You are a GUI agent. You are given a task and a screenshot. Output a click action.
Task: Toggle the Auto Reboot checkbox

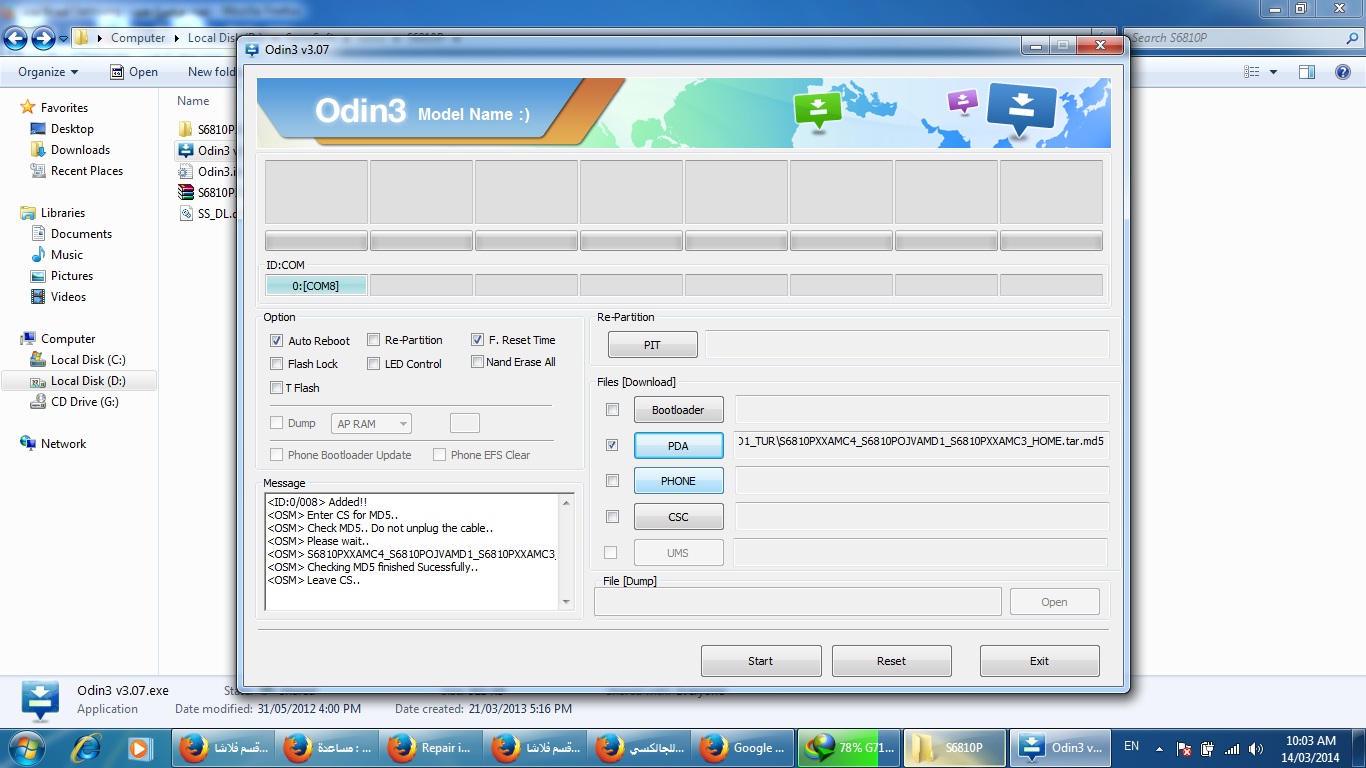click(x=277, y=340)
